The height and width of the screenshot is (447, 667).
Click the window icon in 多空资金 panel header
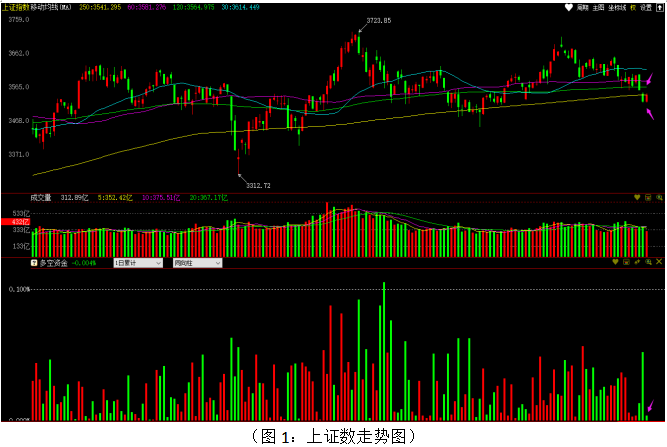(x=626, y=262)
